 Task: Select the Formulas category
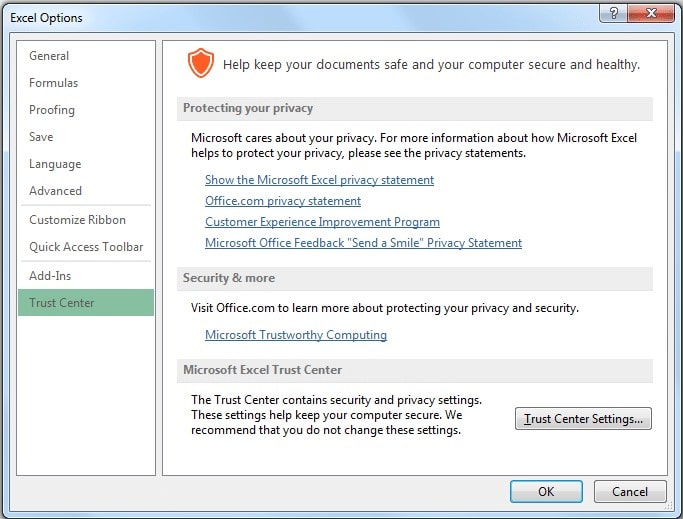[x=86, y=83]
